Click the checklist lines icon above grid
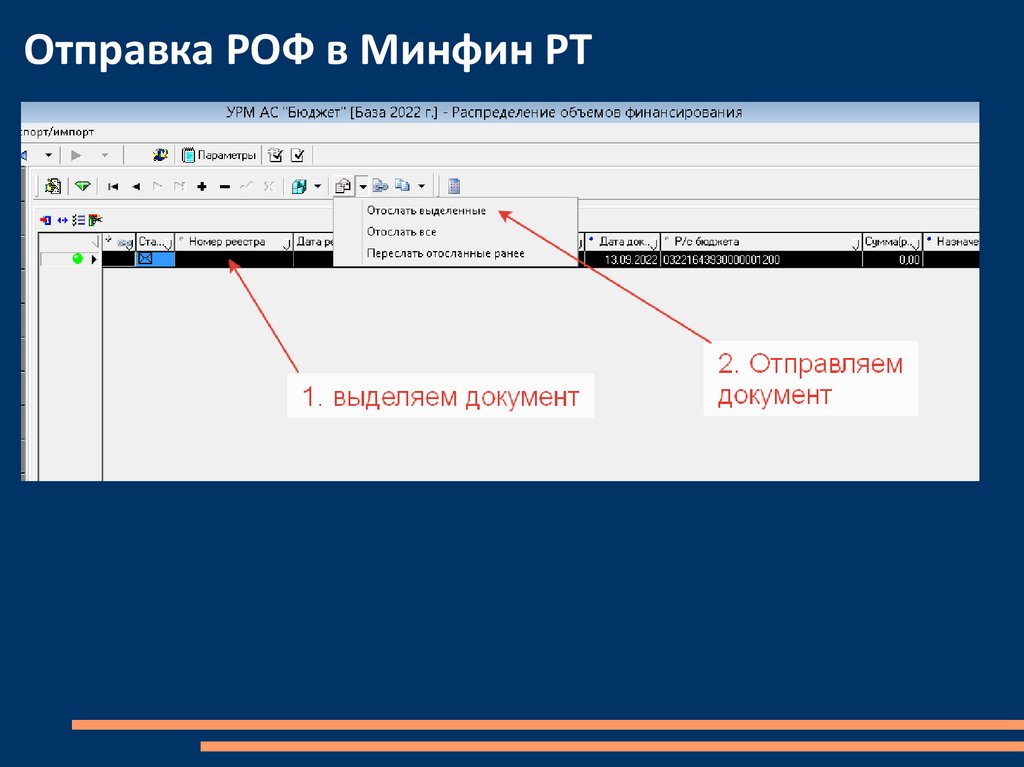This screenshot has height=767, width=1024. (78, 220)
